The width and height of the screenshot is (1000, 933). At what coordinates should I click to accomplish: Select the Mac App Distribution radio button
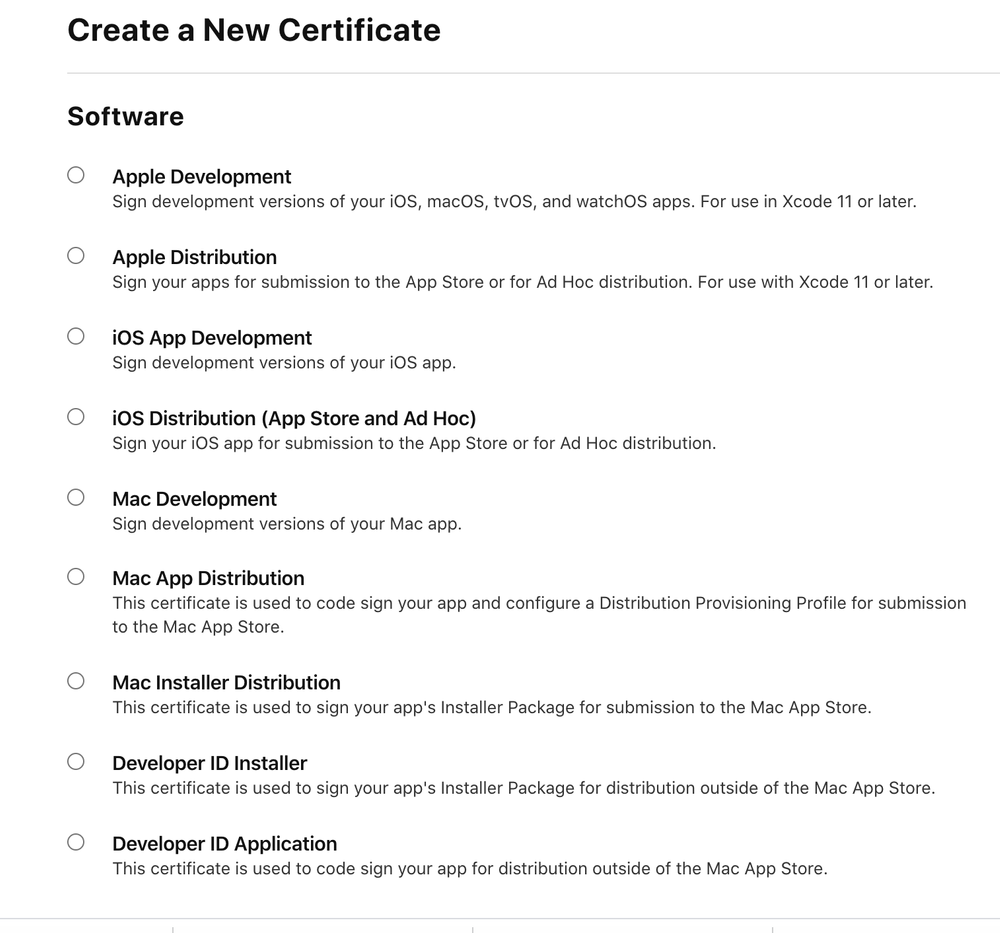(76, 576)
